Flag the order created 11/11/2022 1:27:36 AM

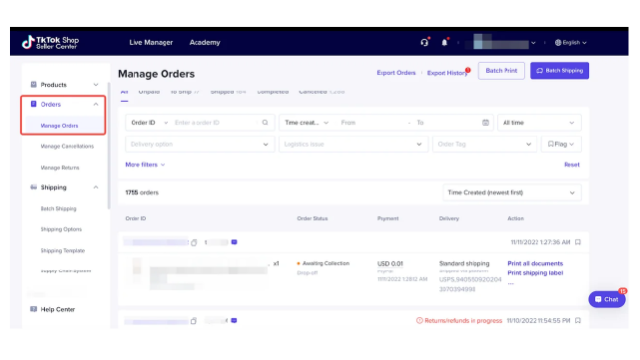578,242
